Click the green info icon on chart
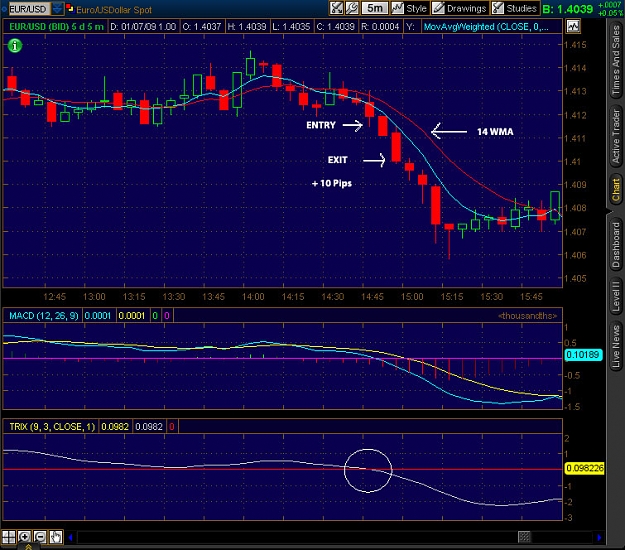625x550 pixels. click(x=15, y=46)
